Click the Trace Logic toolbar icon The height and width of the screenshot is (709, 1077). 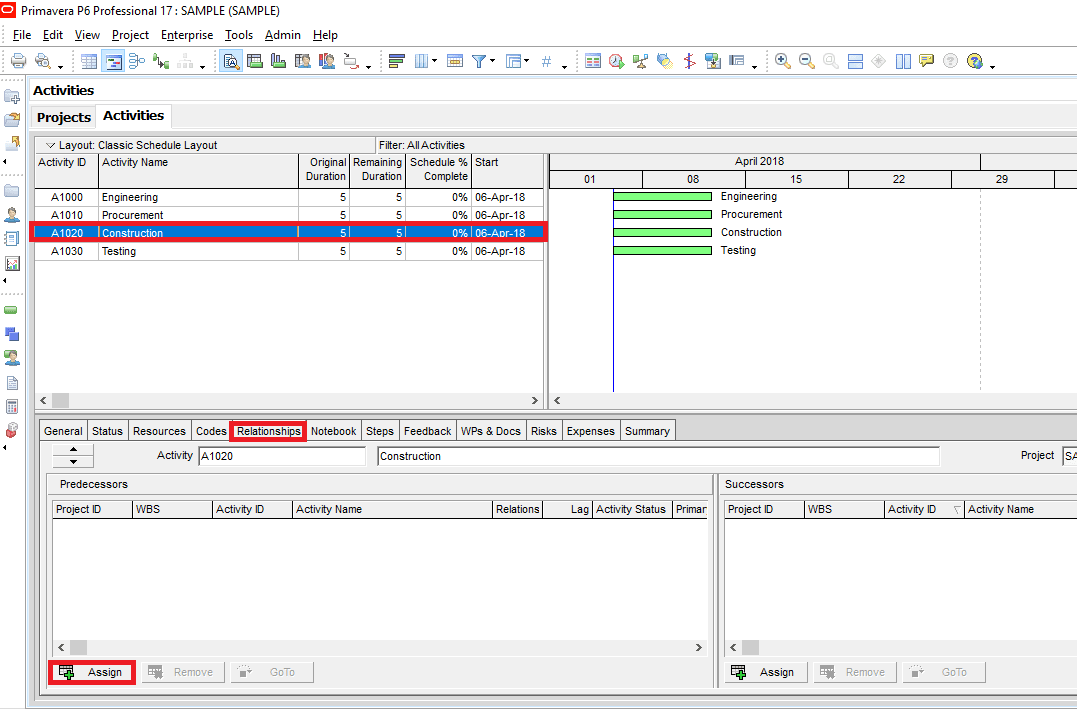161,61
